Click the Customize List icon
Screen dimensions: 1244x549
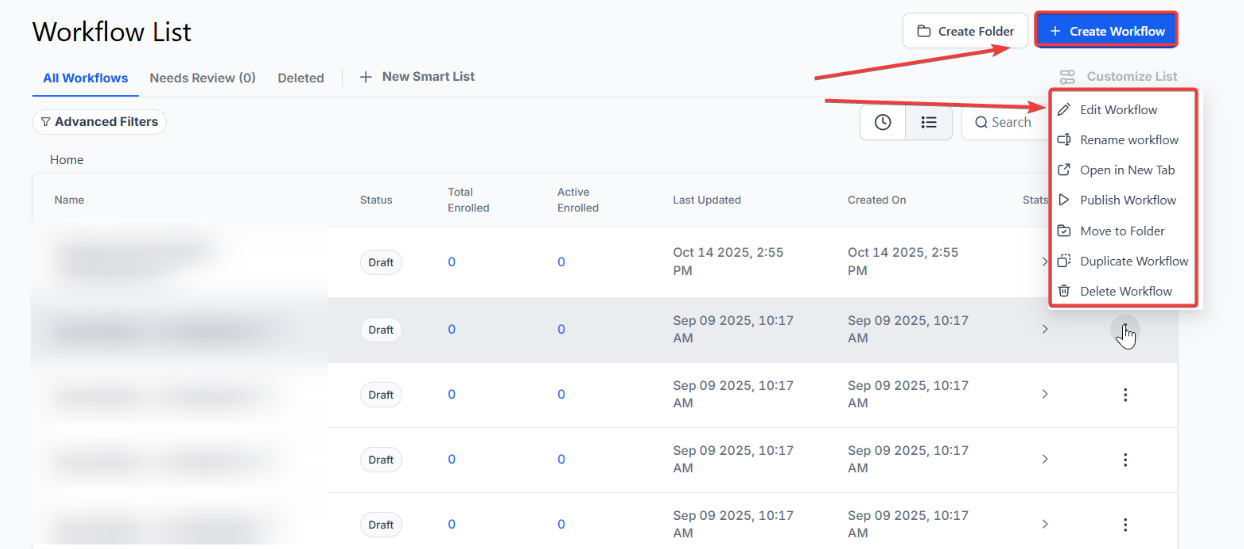point(1067,77)
